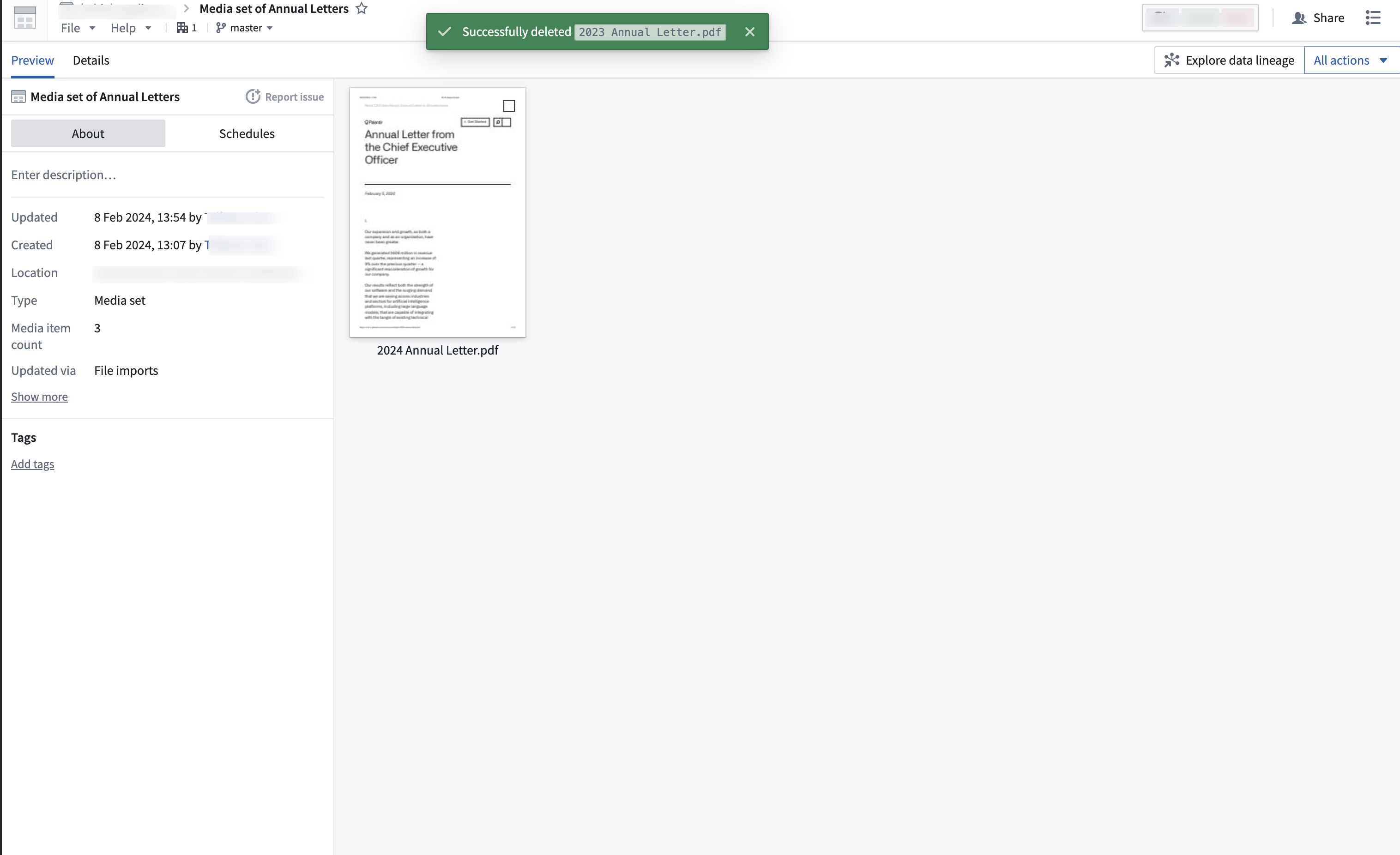The image size is (1400, 855).
Task: Toggle the favorite star for Media set of Annual Letters
Action: pyautogui.click(x=362, y=8)
